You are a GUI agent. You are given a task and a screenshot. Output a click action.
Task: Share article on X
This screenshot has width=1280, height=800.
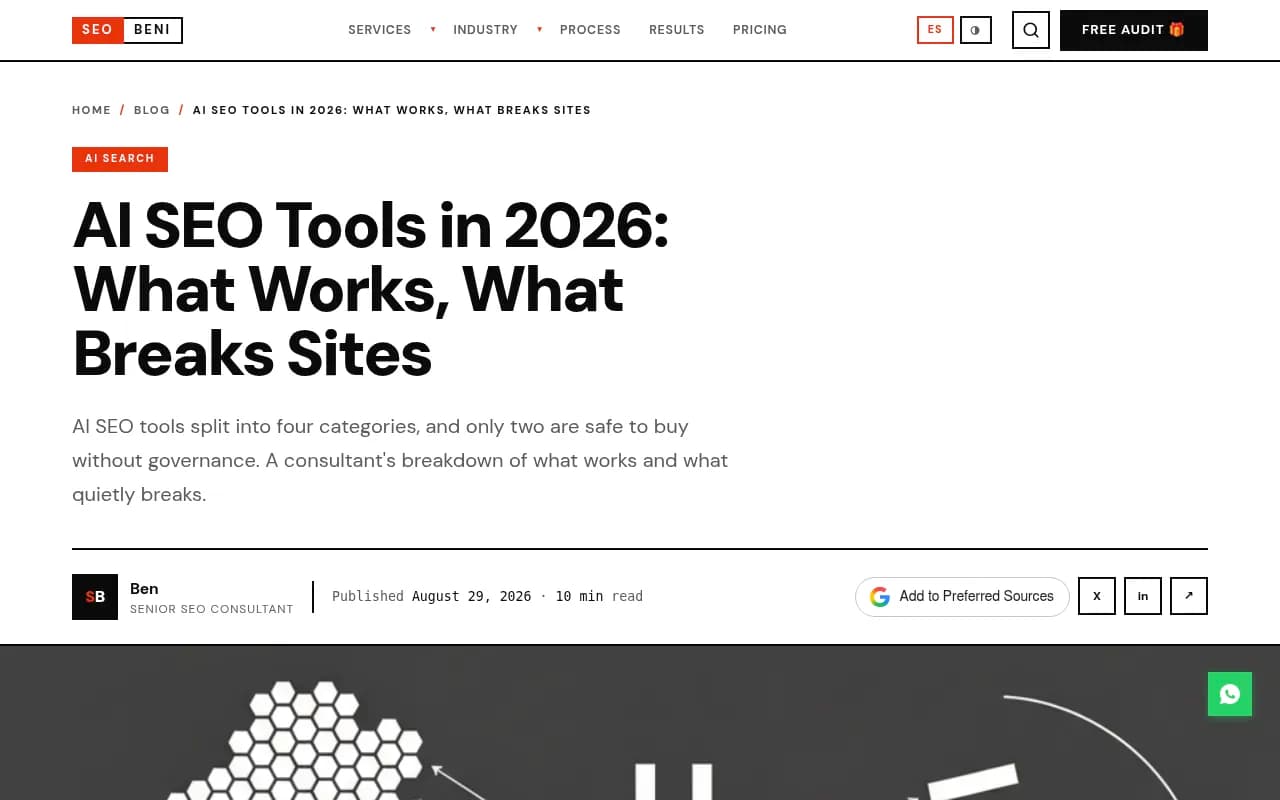point(1097,596)
